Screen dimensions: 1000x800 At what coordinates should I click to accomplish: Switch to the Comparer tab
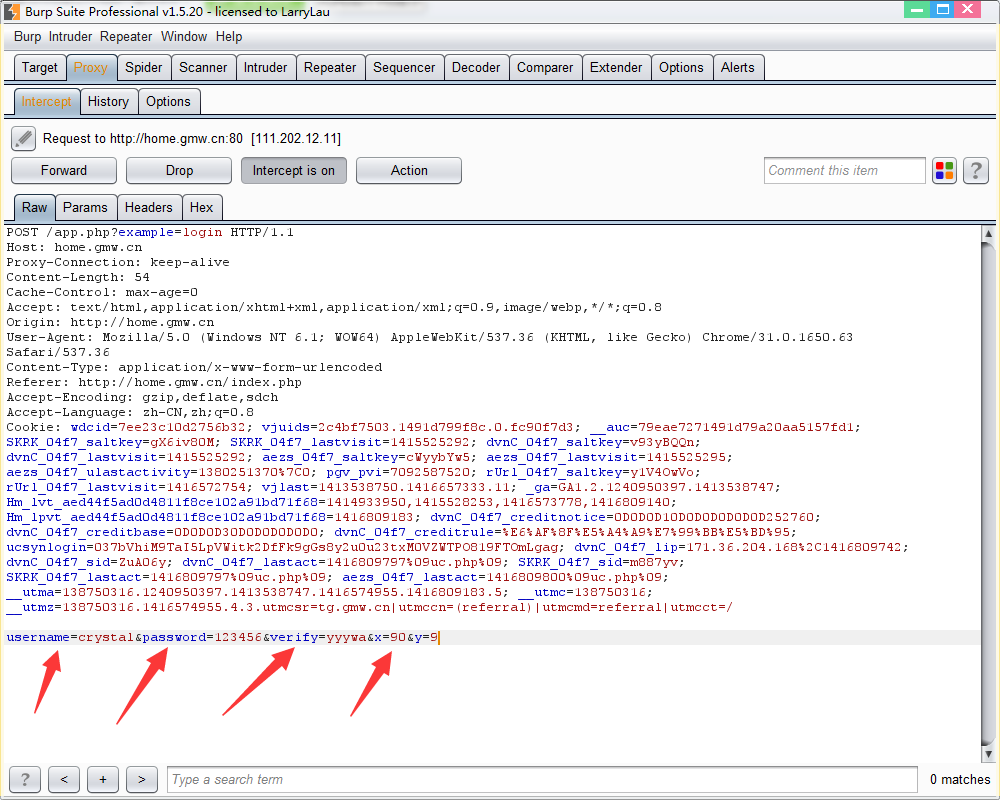545,68
